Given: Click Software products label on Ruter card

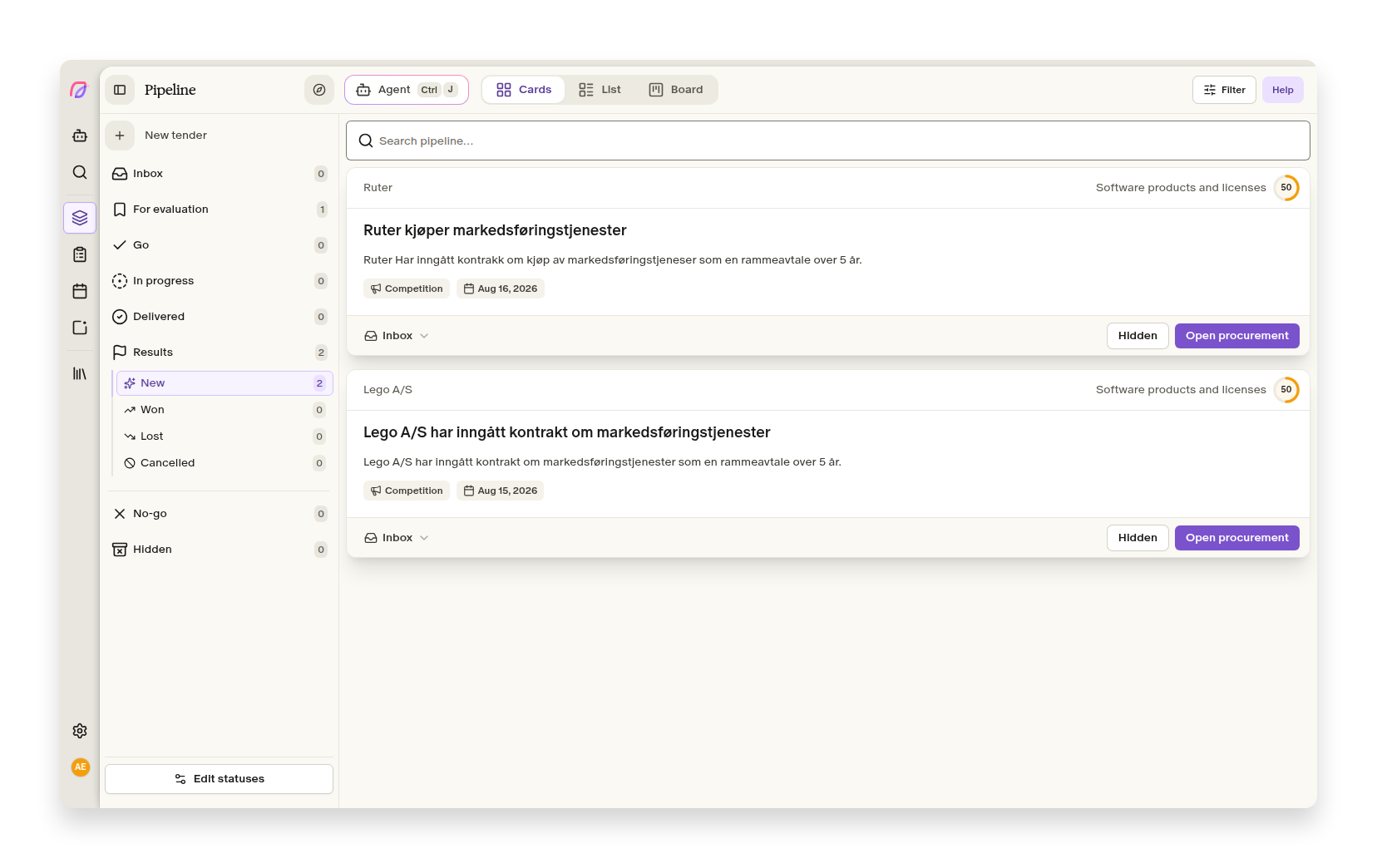Looking at the screenshot, I should click(x=1181, y=188).
